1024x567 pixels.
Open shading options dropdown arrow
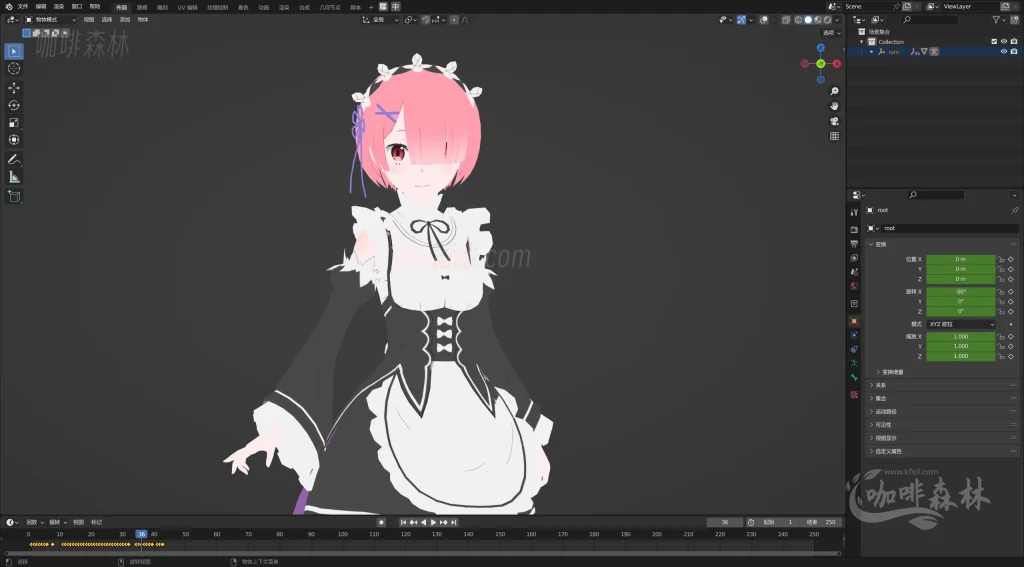point(837,20)
